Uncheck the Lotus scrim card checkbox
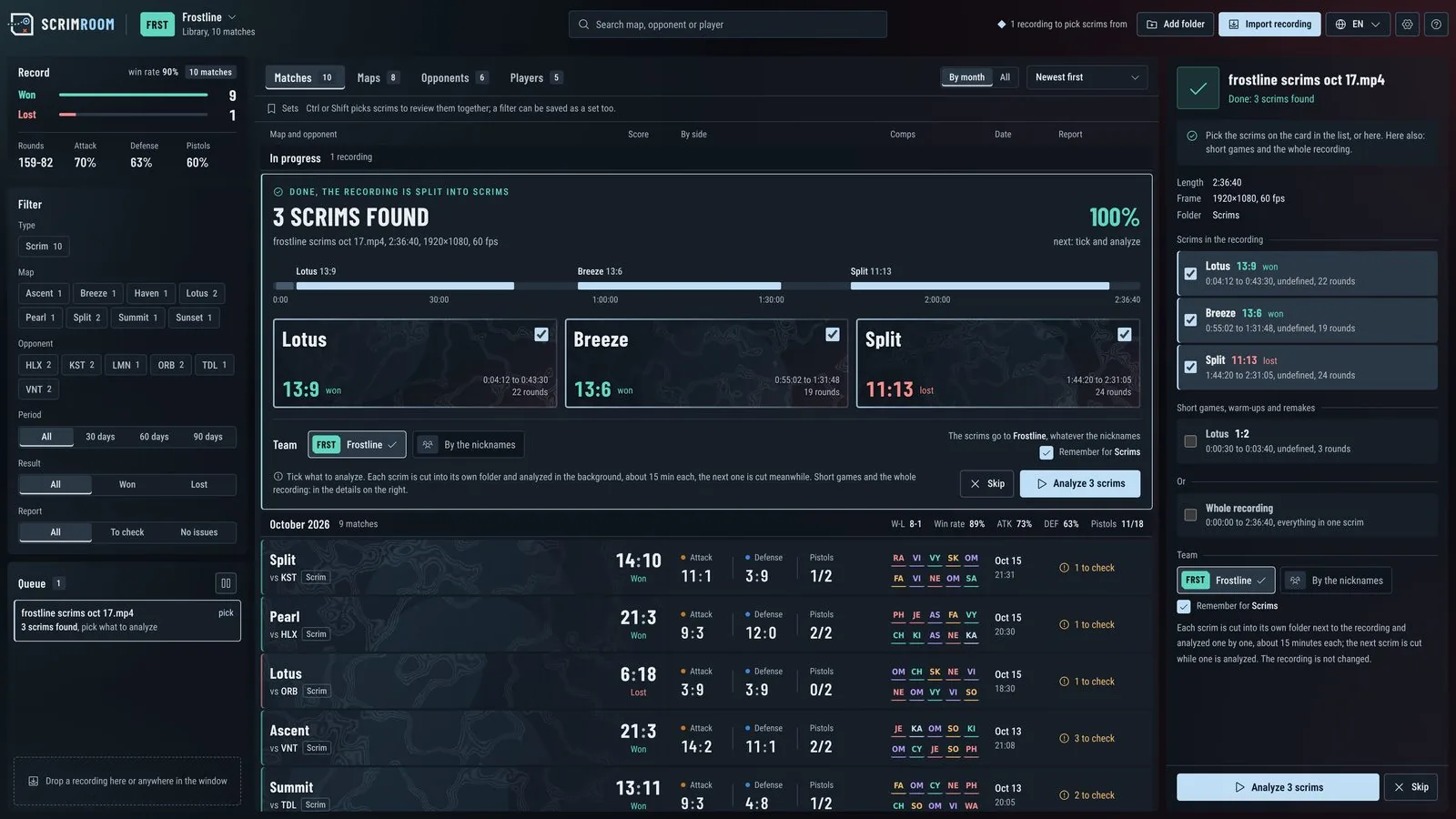The width and height of the screenshot is (1456, 819). (x=541, y=335)
